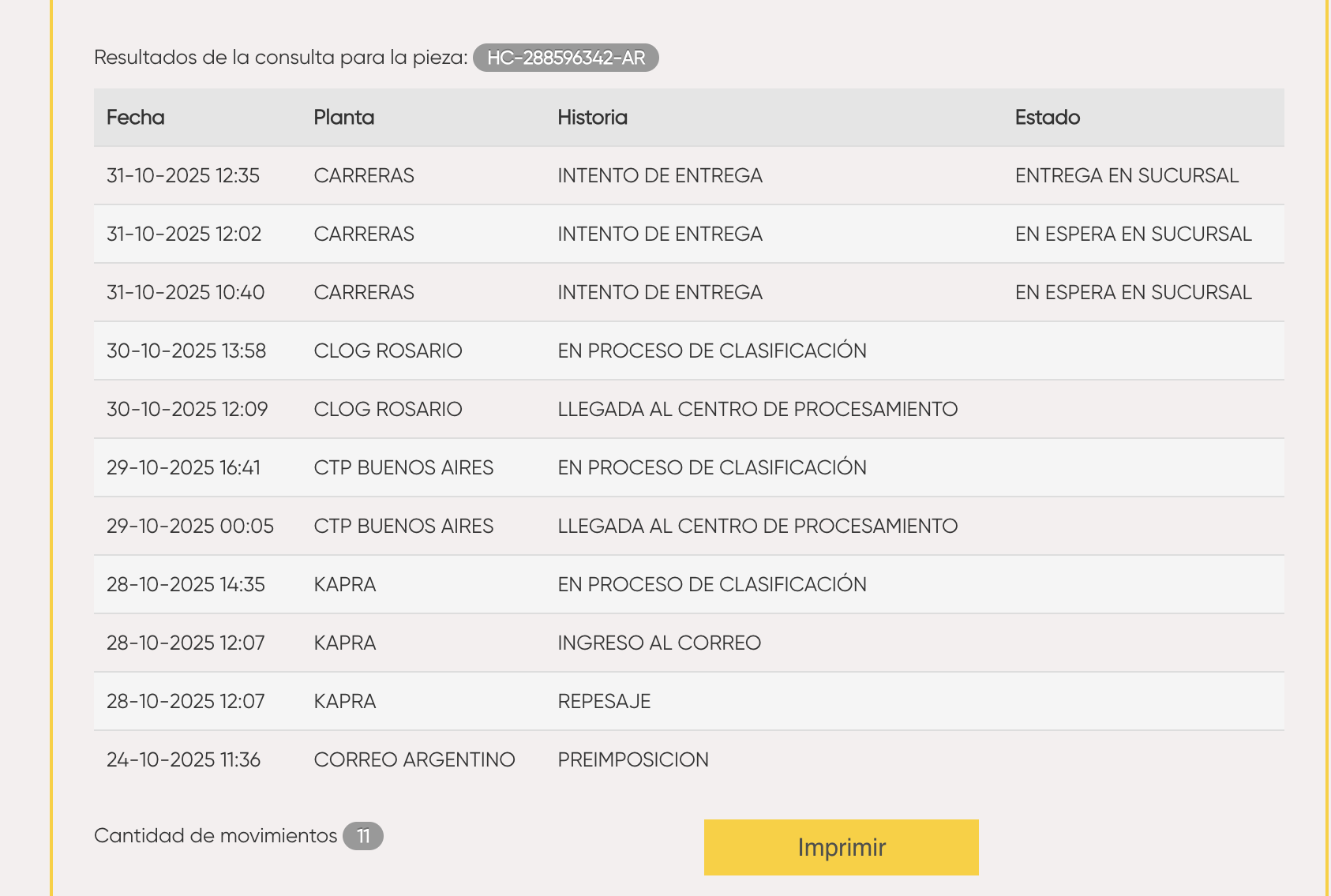Click the Historia column header
Screen dimensions: 1331x896
[592, 118]
